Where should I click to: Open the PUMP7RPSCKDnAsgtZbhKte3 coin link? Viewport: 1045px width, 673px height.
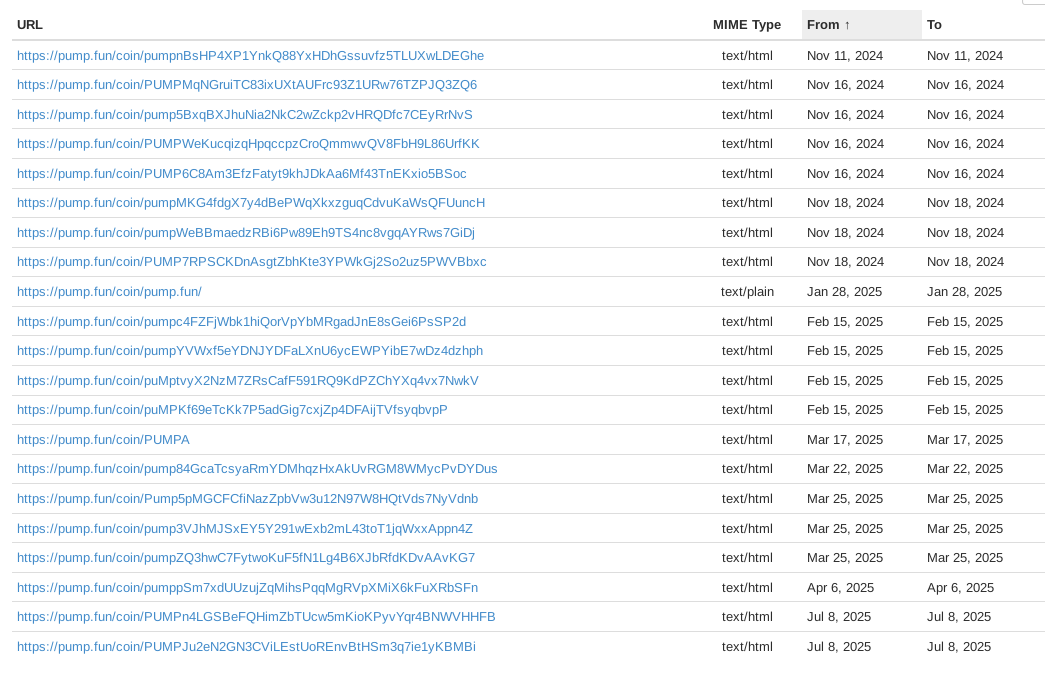252,262
